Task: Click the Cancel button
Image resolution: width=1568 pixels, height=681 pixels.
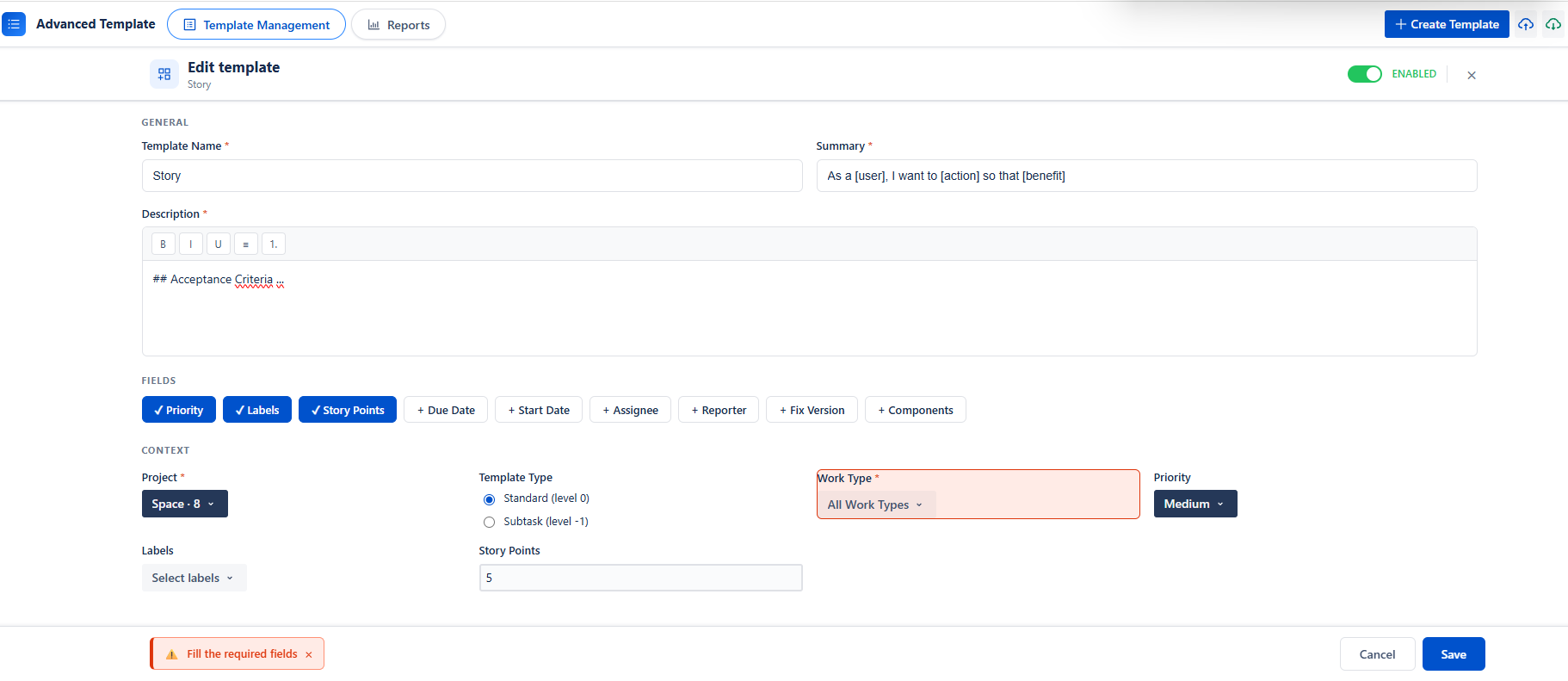Action: point(1377,654)
